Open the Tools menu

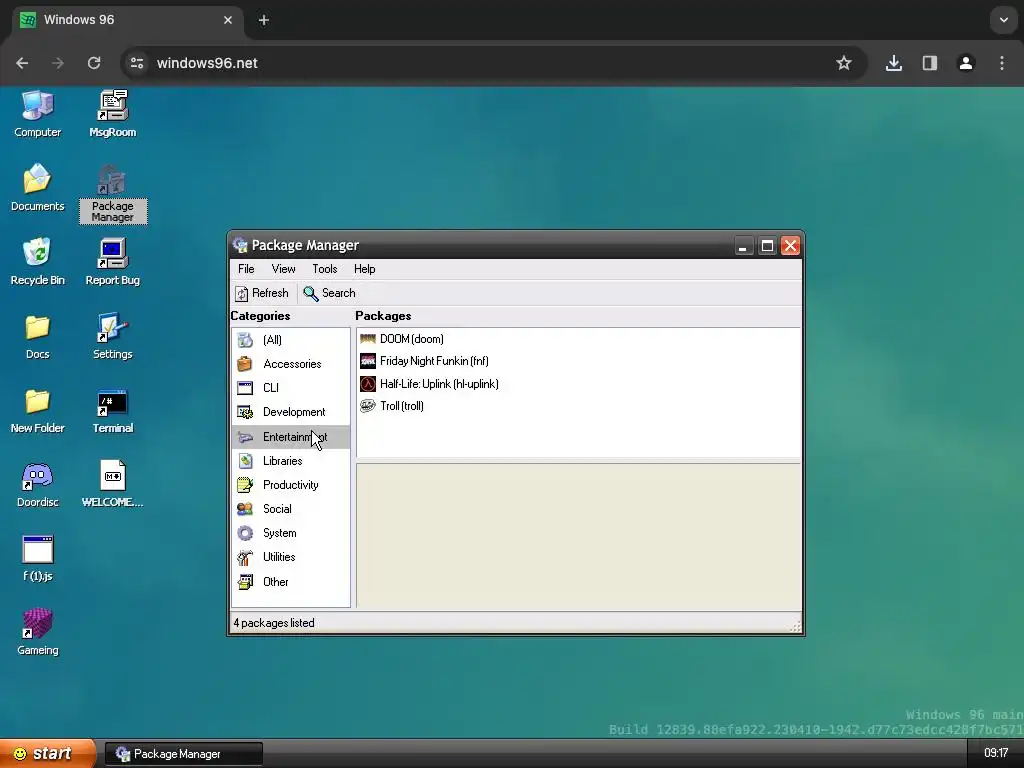click(325, 269)
